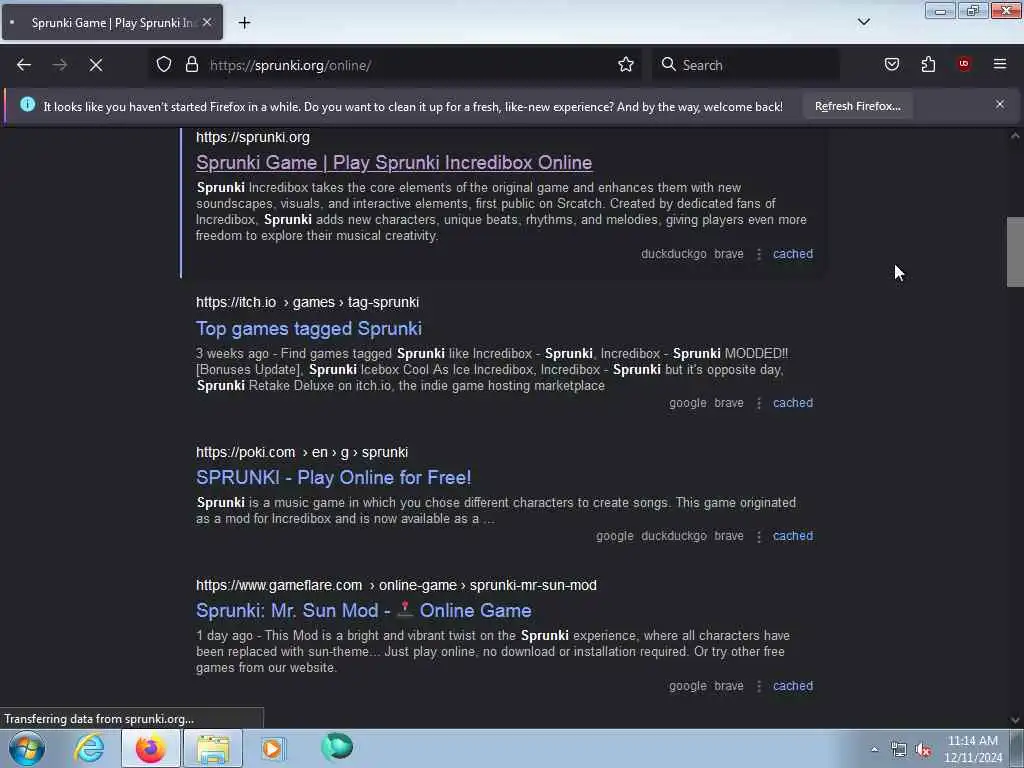
Task: Open cached version of sprunki.org result
Action: click(x=793, y=254)
